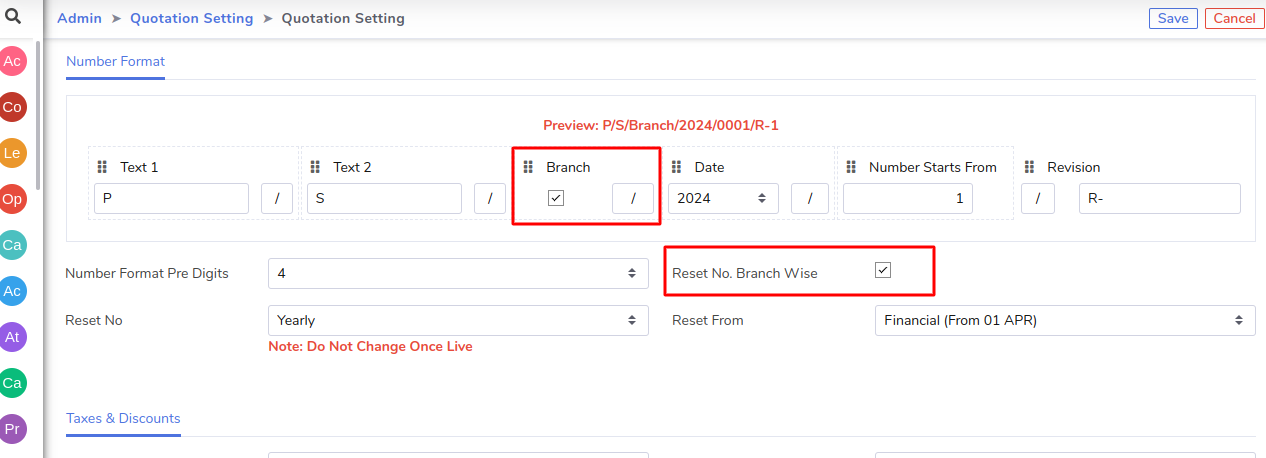Viewport: 1266px width, 458px height.
Task: Switch to the Number Format tab
Action: pos(115,61)
